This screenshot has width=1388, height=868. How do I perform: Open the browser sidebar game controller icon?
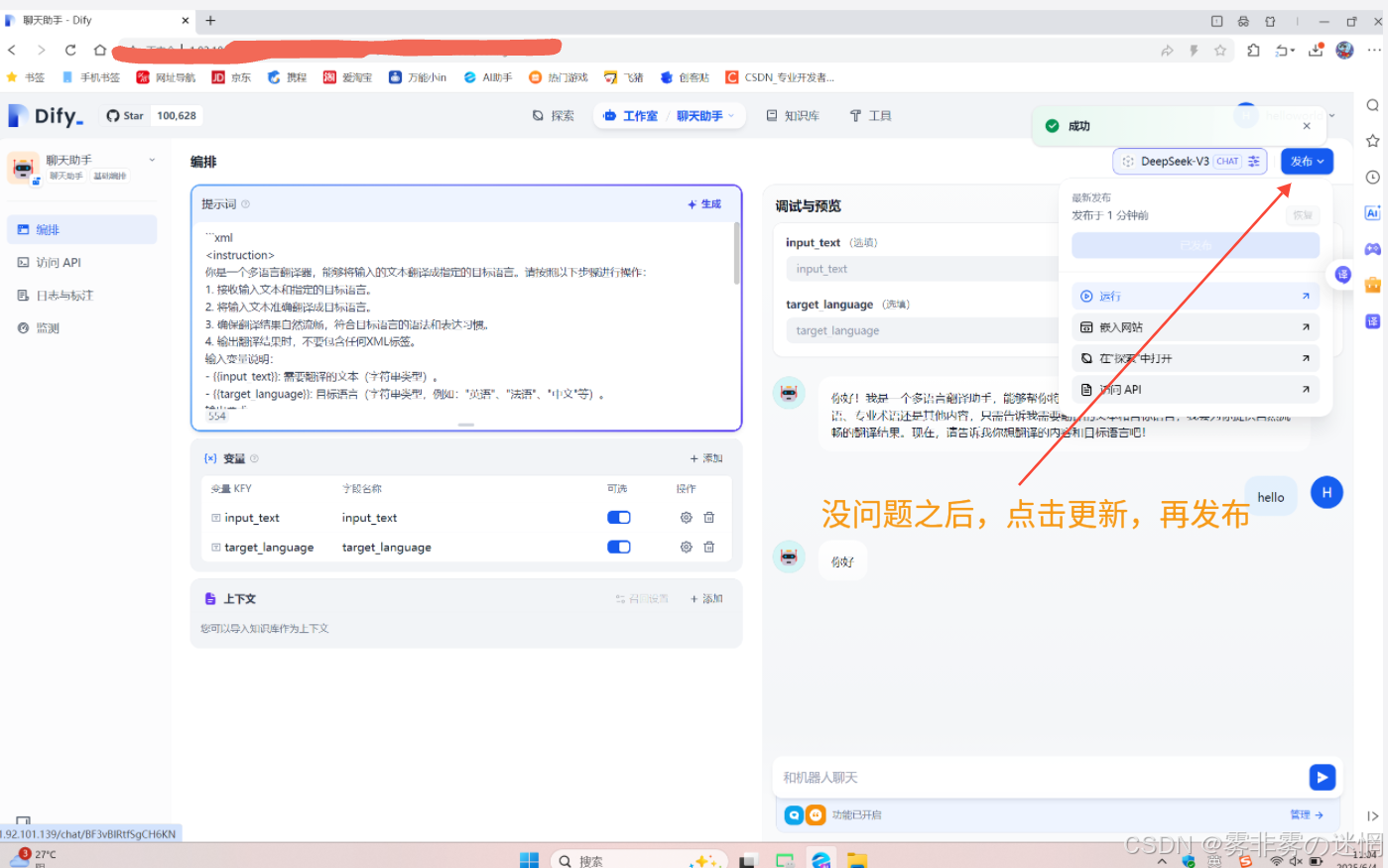point(1373,249)
